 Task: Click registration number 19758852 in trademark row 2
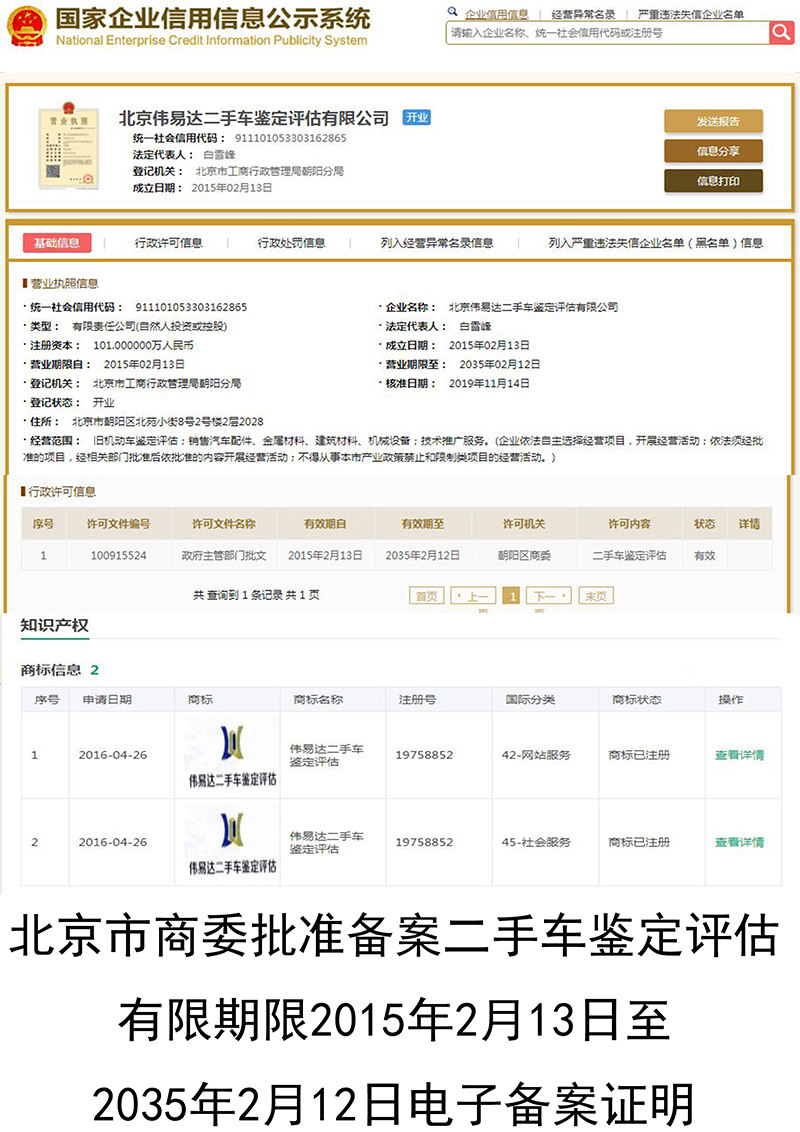(x=425, y=843)
